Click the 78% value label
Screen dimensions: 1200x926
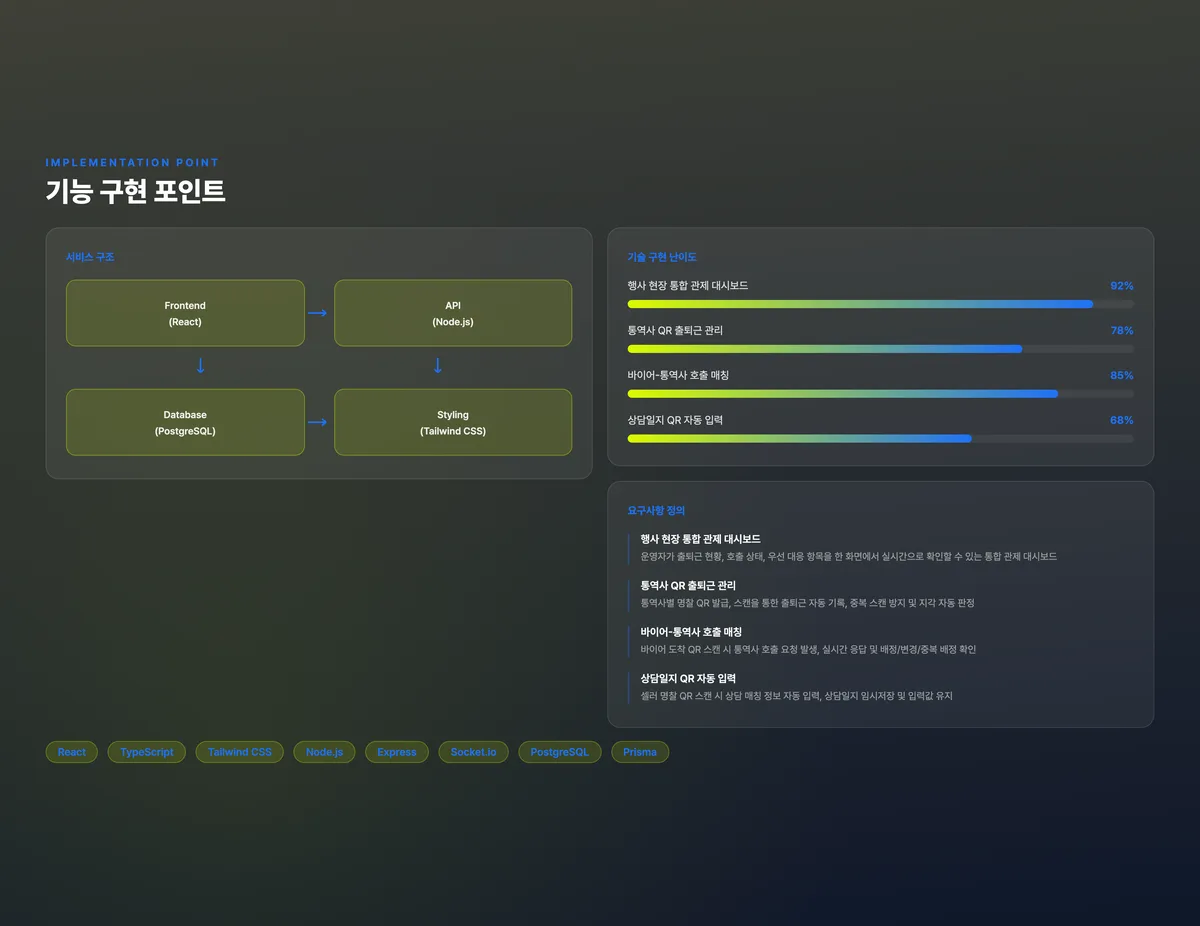pos(1122,331)
